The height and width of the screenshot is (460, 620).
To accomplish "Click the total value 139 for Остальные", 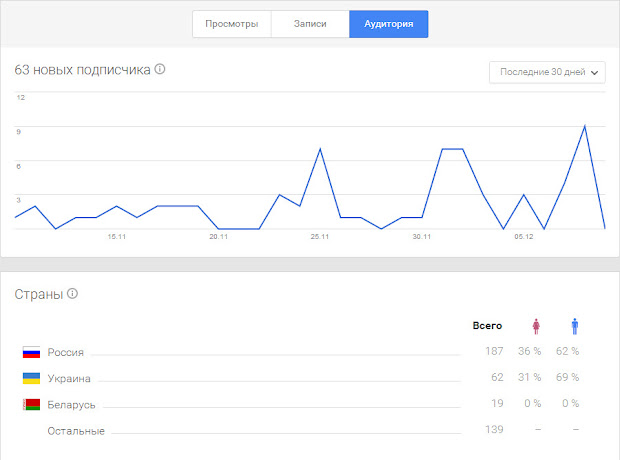I will [494, 430].
